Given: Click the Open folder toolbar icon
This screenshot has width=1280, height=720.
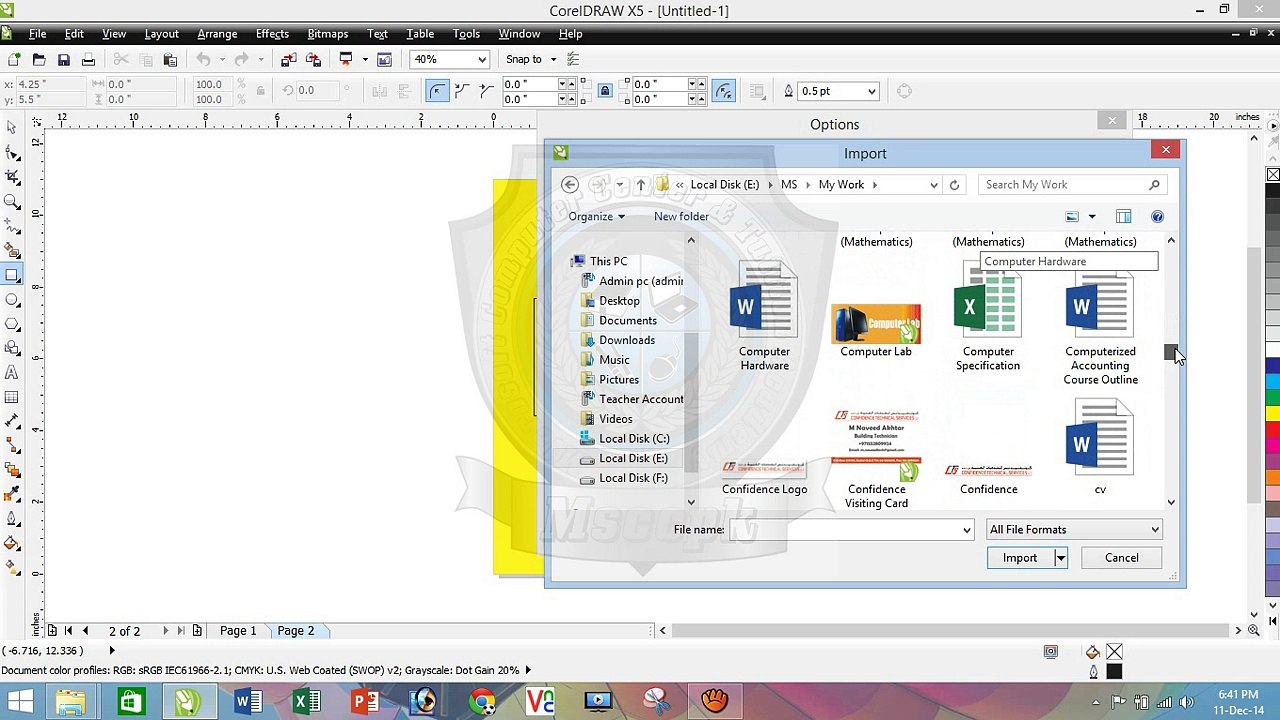Looking at the screenshot, I should [x=39, y=60].
